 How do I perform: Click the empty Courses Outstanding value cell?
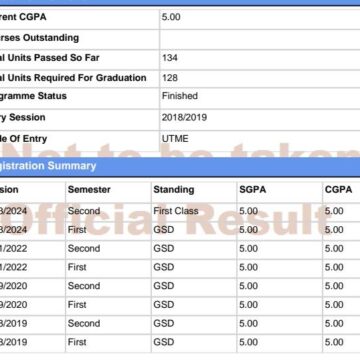[x=260, y=38]
